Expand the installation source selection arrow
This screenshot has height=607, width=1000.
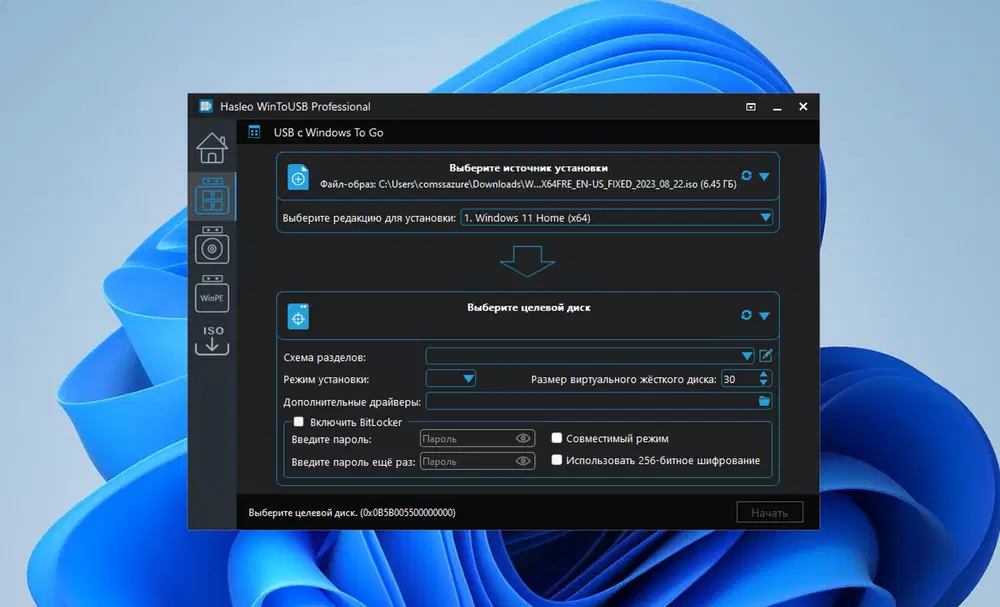click(764, 177)
